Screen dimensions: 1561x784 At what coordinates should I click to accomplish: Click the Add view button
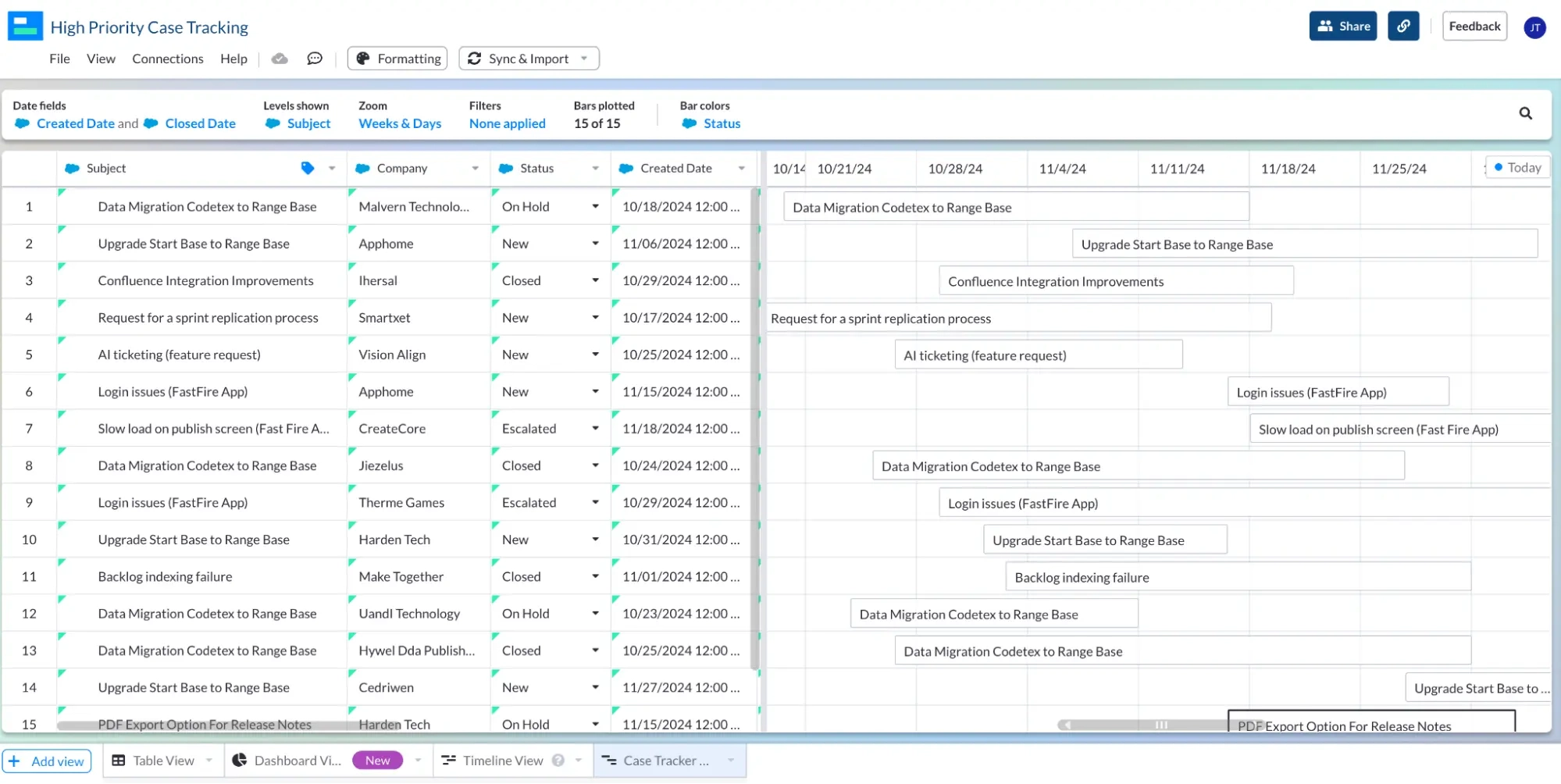click(x=47, y=761)
